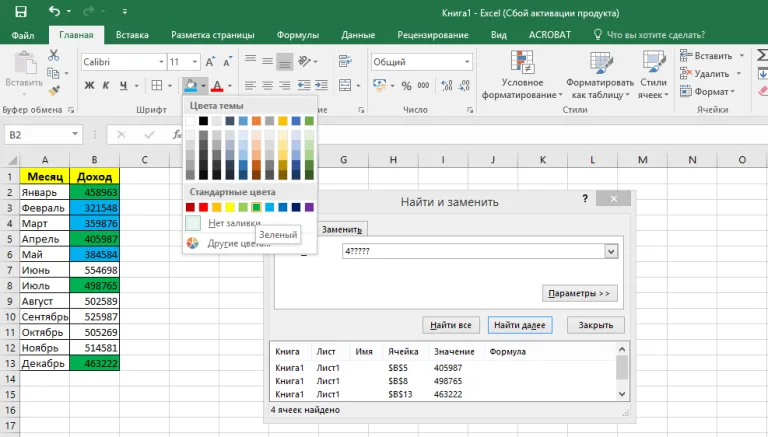Toggle underline Ч formatting
The width and height of the screenshot is (768, 437).
[x=123, y=85]
